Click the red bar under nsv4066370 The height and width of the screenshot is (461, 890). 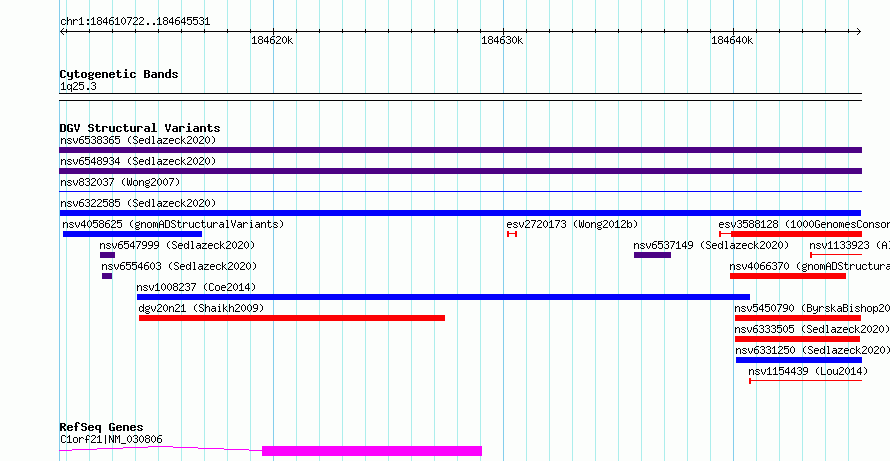point(788,276)
